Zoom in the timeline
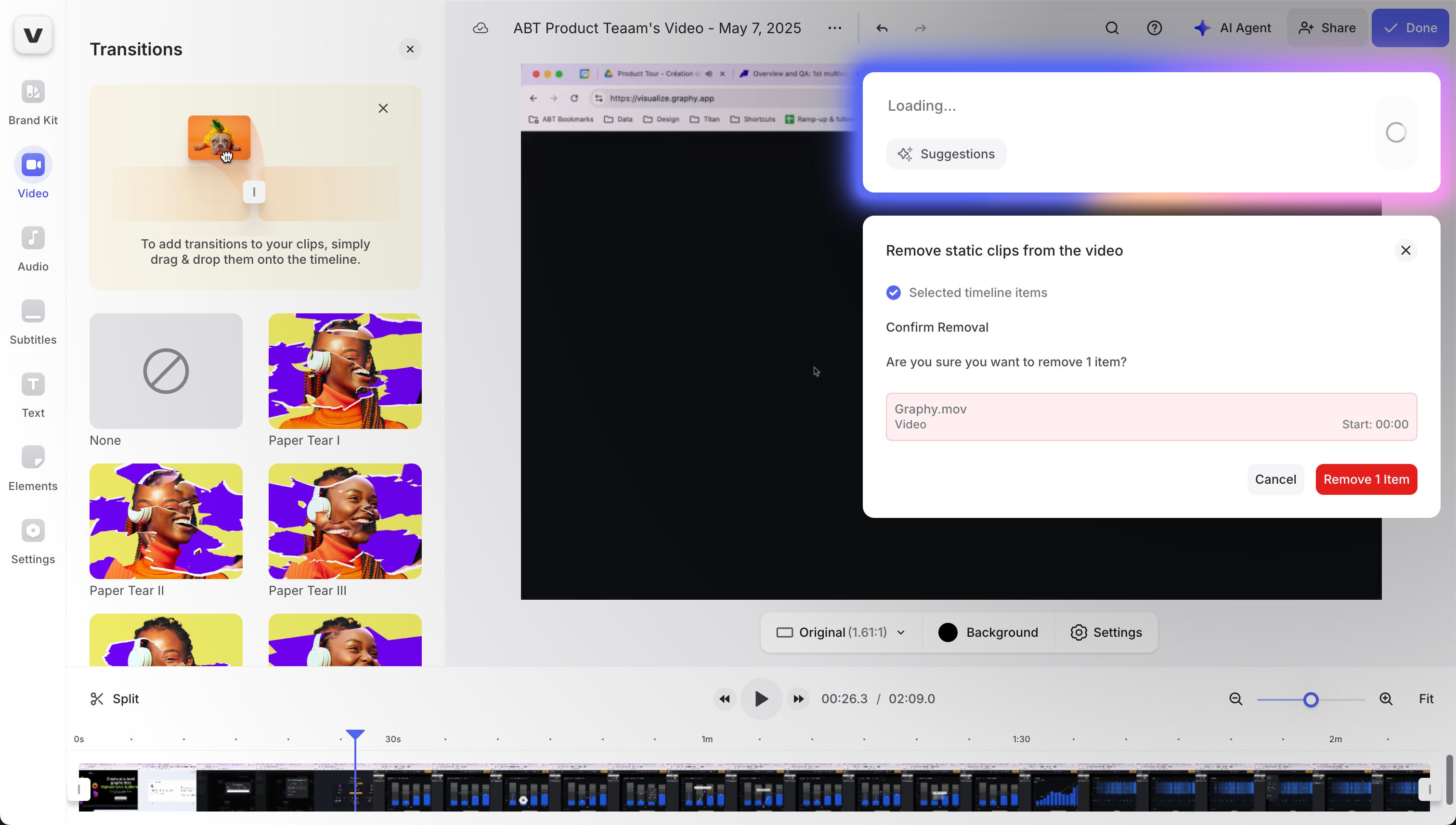The height and width of the screenshot is (825, 1456). click(x=1386, y=699)
